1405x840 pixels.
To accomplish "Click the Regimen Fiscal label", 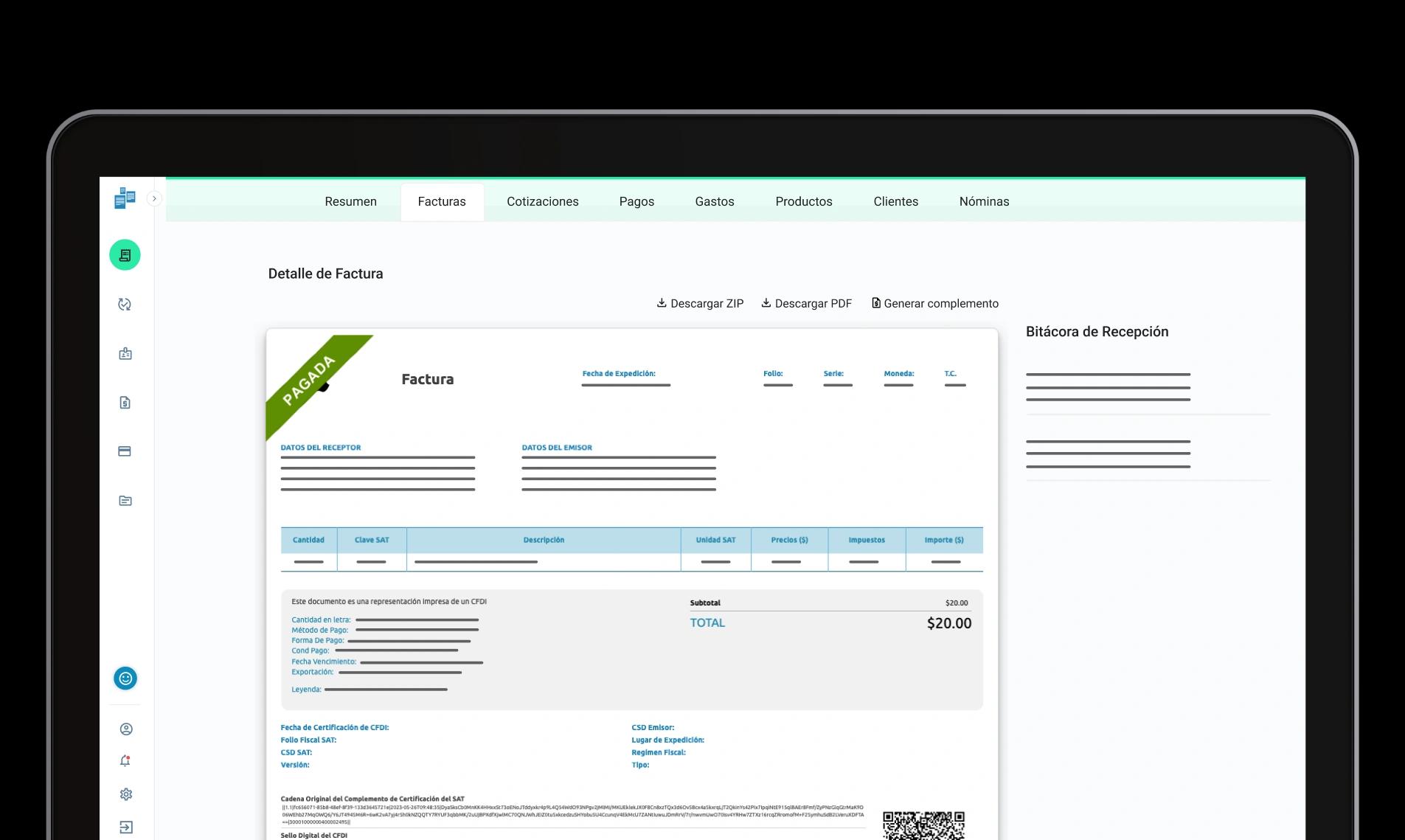I will click(x=659, y=752).
